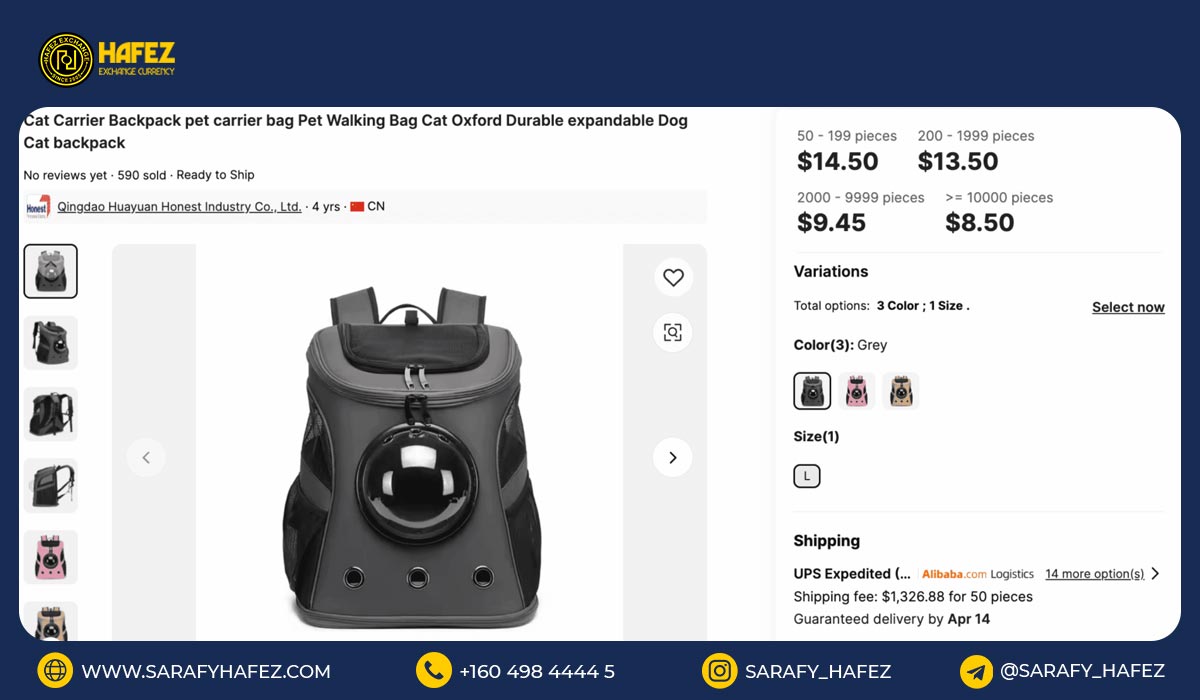The image size is (1200, 700).
Task: Open Qingdao Huayuan Honest Industry supplier link
Action: [179, 207]
